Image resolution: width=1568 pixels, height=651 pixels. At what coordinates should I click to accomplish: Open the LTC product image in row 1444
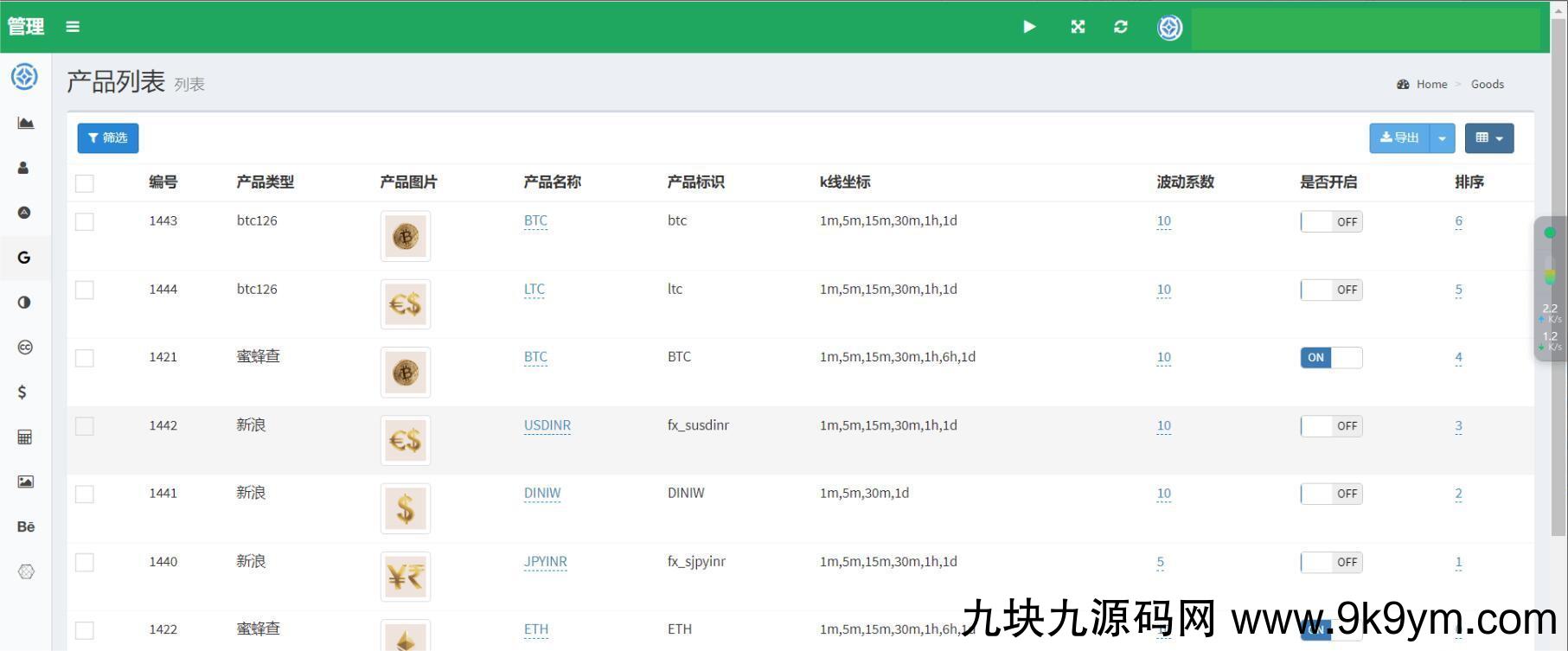406,304
